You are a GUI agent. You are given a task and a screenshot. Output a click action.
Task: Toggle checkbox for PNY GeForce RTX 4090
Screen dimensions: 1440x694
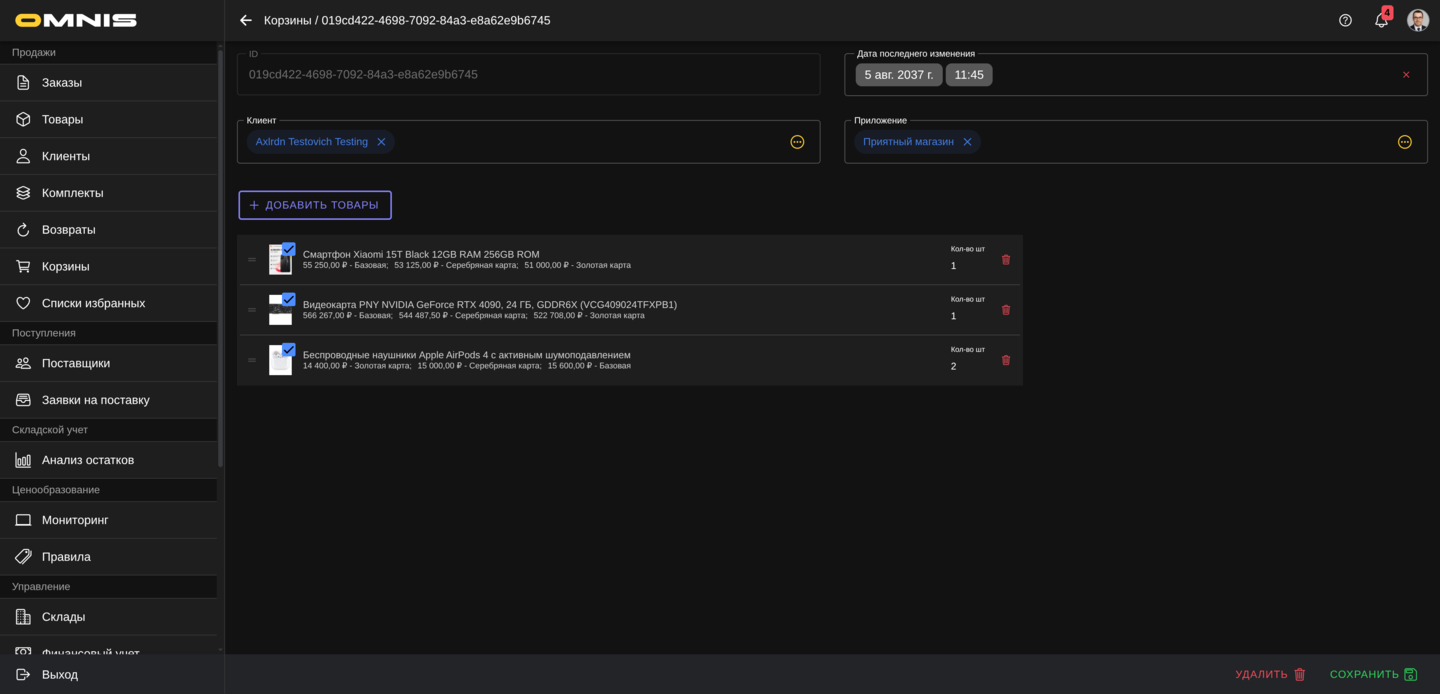tap(288, 299)
